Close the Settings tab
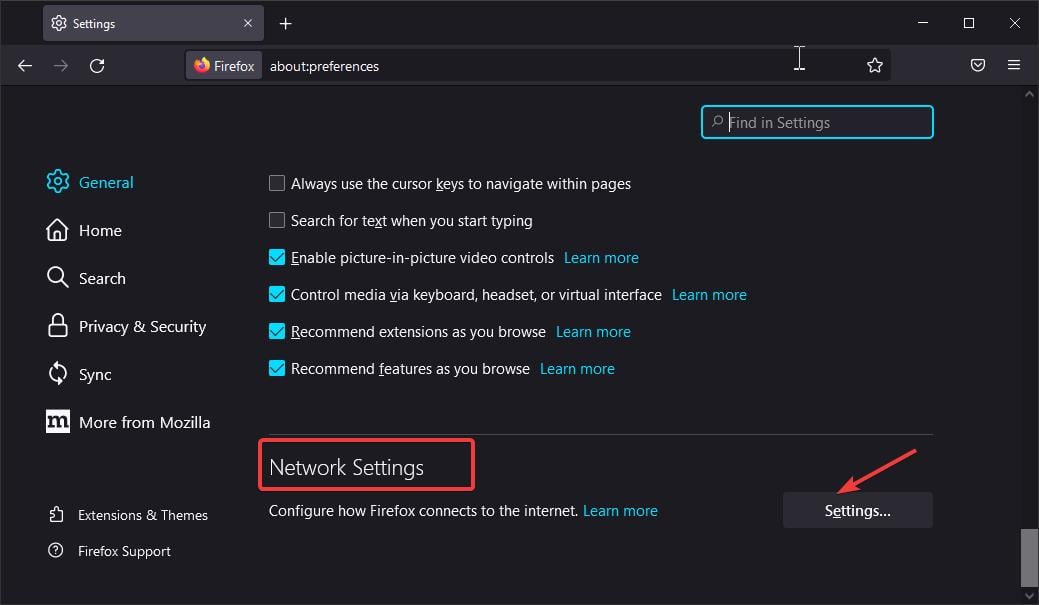The height and width of the screenshot is (605, 1039). click(248, 24)
